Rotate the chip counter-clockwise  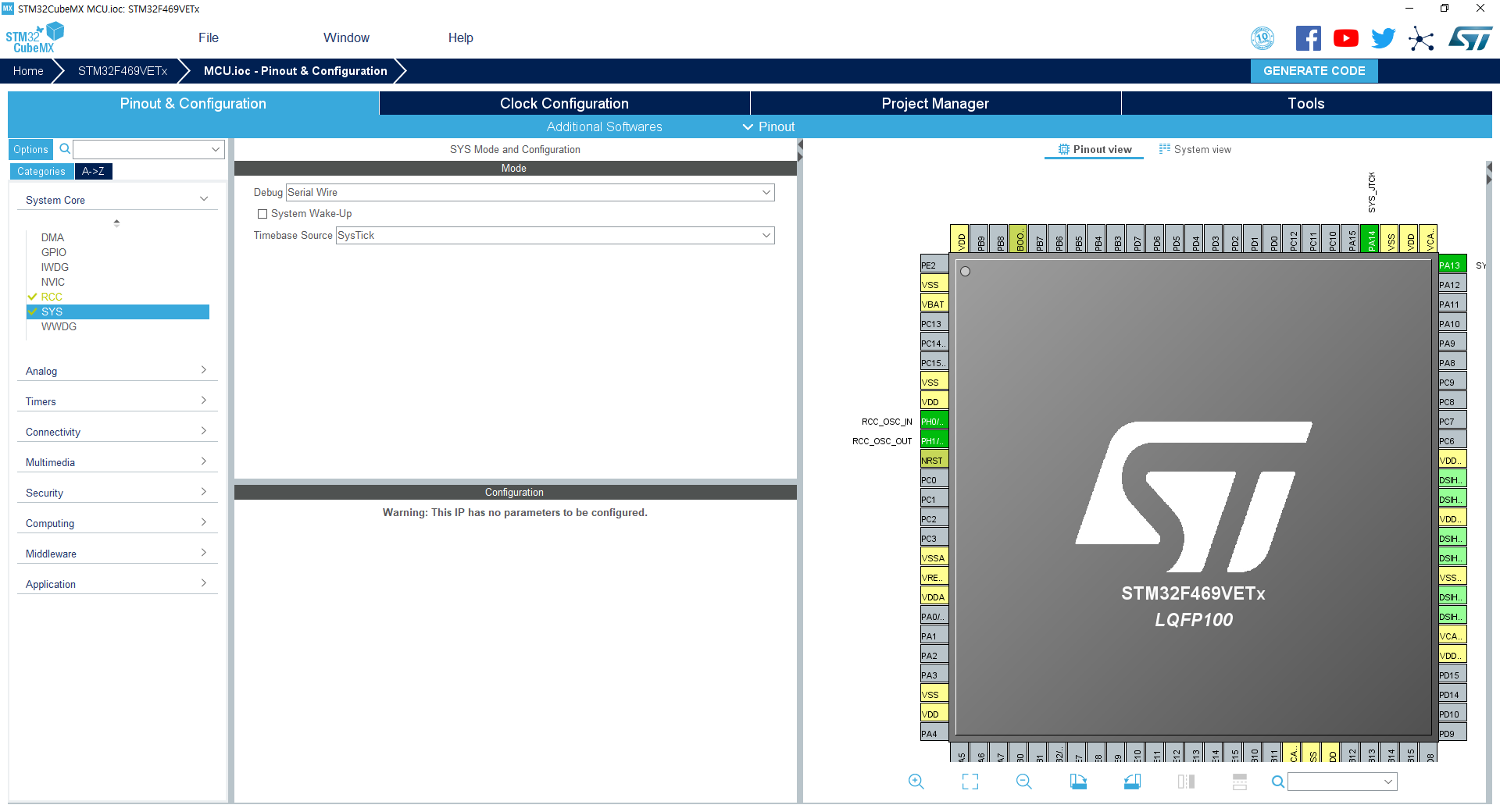(x=1132, y=782)
